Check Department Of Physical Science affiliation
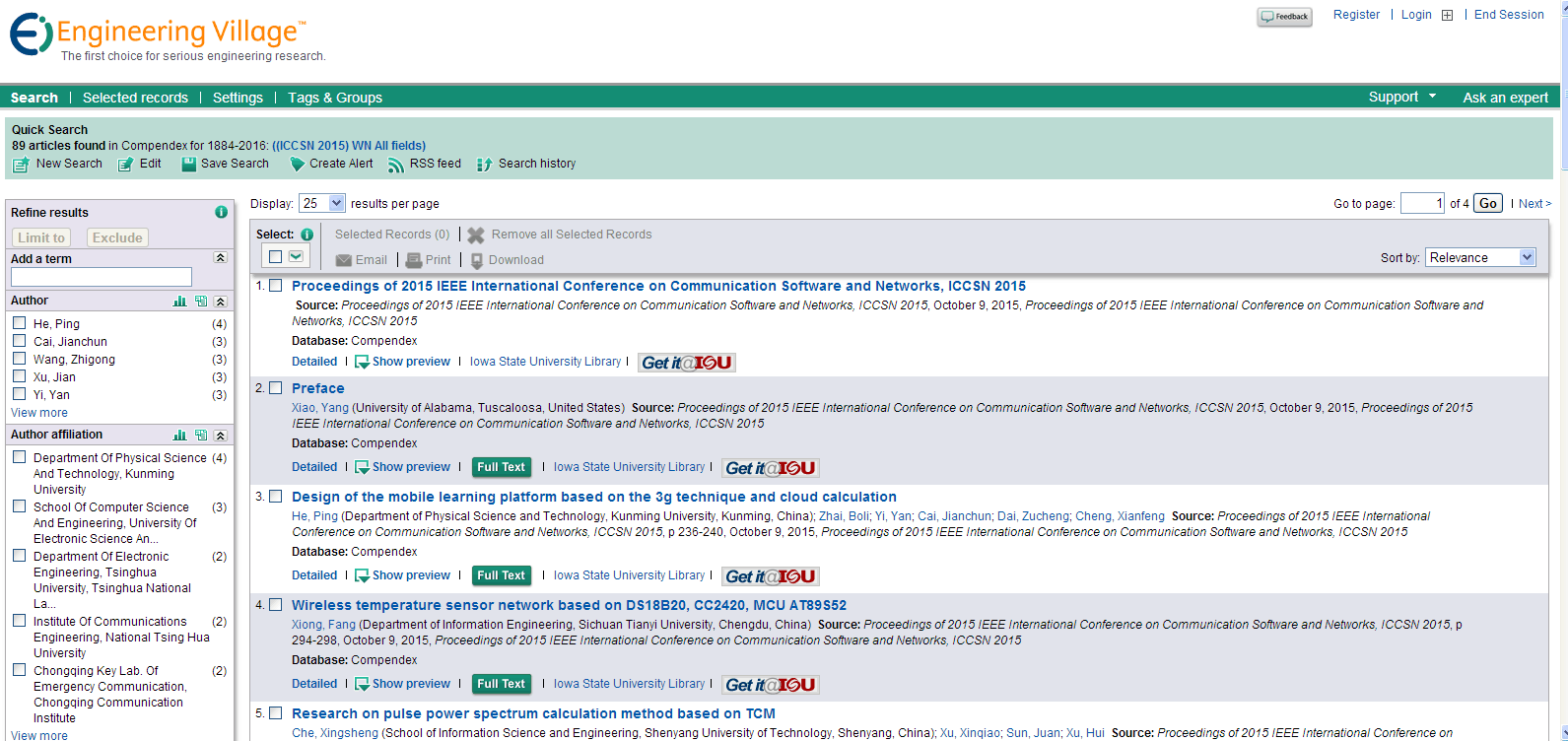This screenshot has width=1568, height=741. point(19,456)
